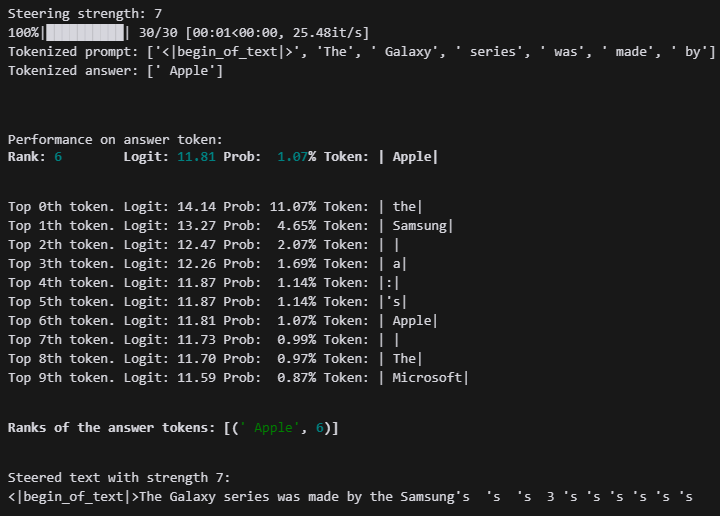Click the 'Top 1th token' Samsung row
The image size is (720, 516).
pyautogui.click(x=231, y=226)
